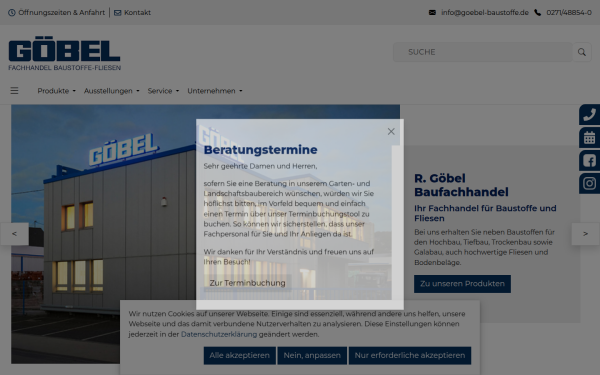Accept all cookies with Alle akzeptieren
600x375 pixels.
[240, 355]
